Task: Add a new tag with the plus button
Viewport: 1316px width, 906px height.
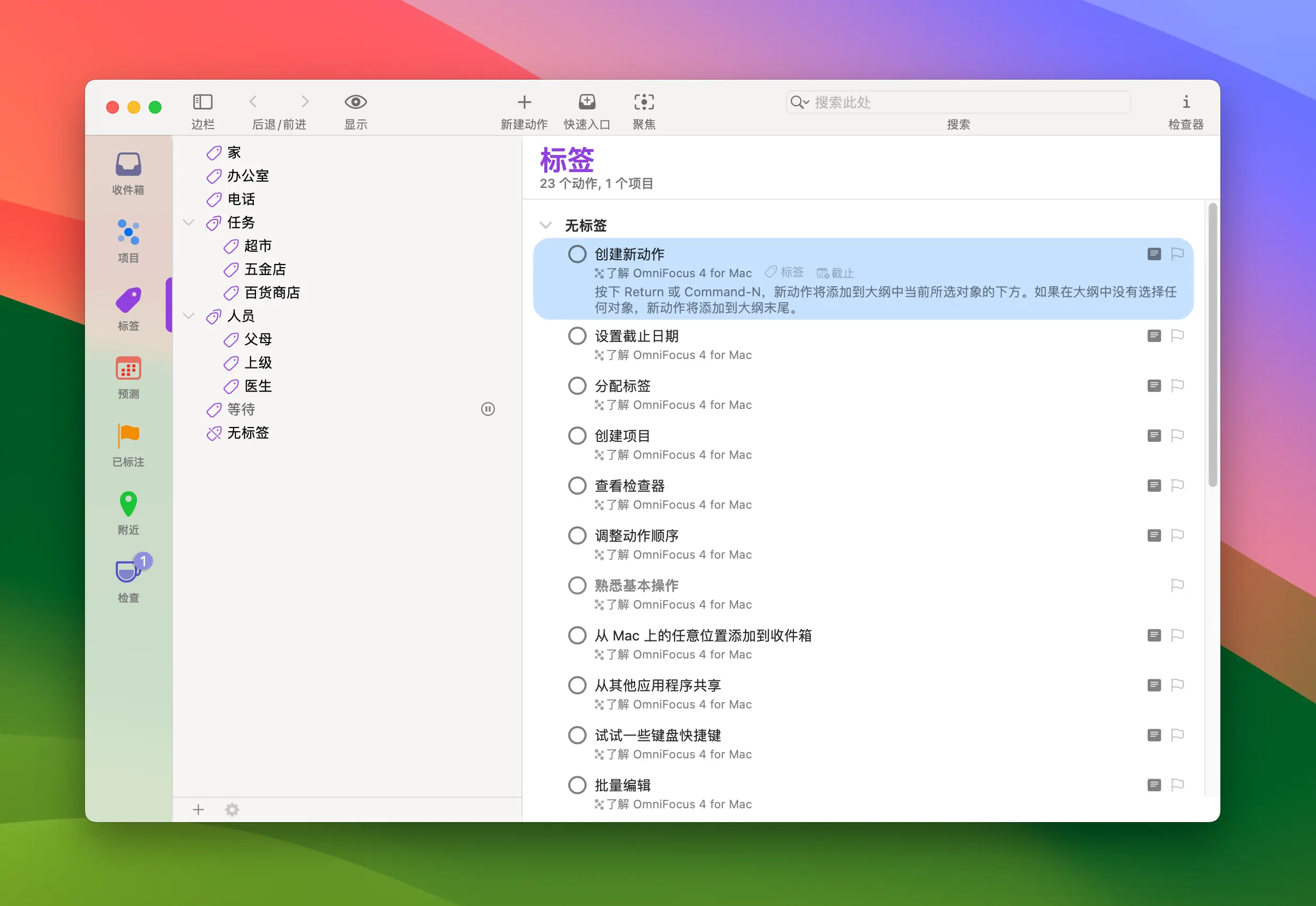Action: [198, 809]
